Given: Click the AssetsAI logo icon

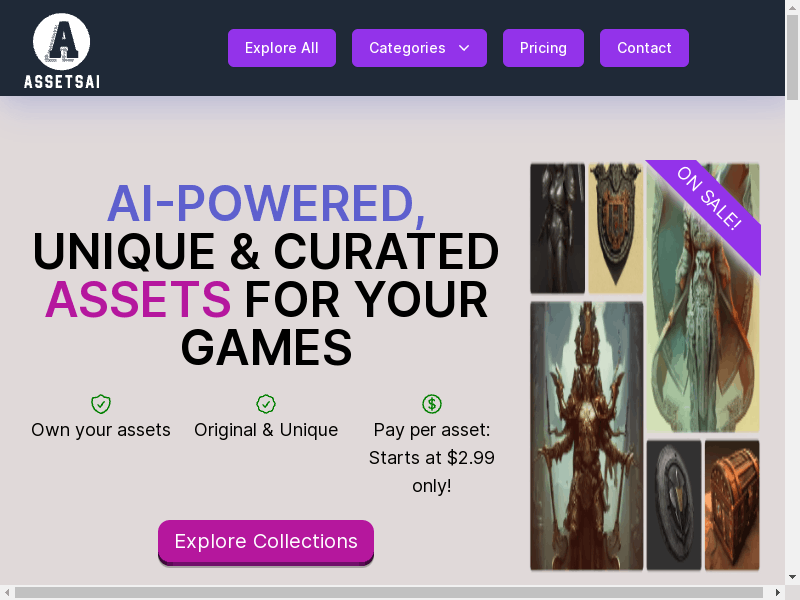Looking at the screenshot, I should (62, 42).
